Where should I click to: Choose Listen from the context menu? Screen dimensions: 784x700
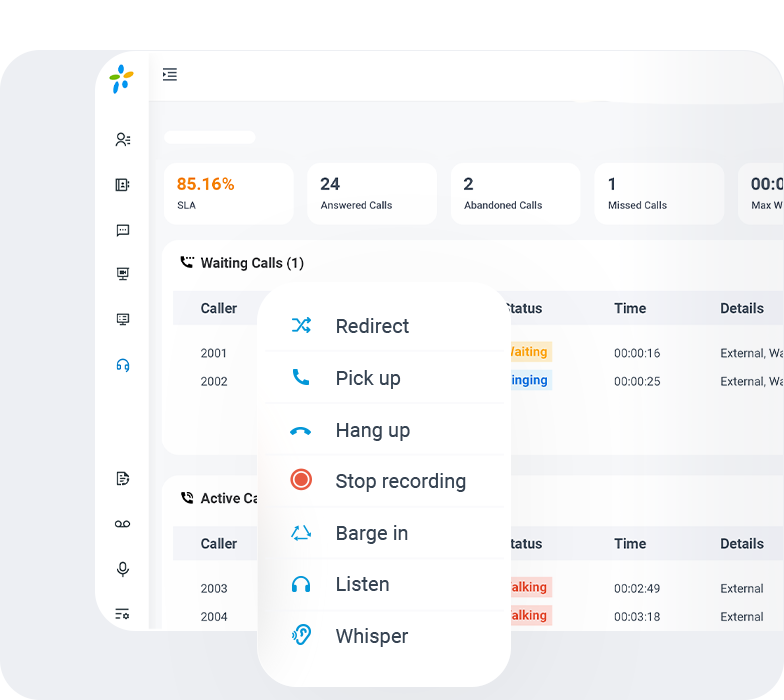pyautogui.click(x=384, y=584)
